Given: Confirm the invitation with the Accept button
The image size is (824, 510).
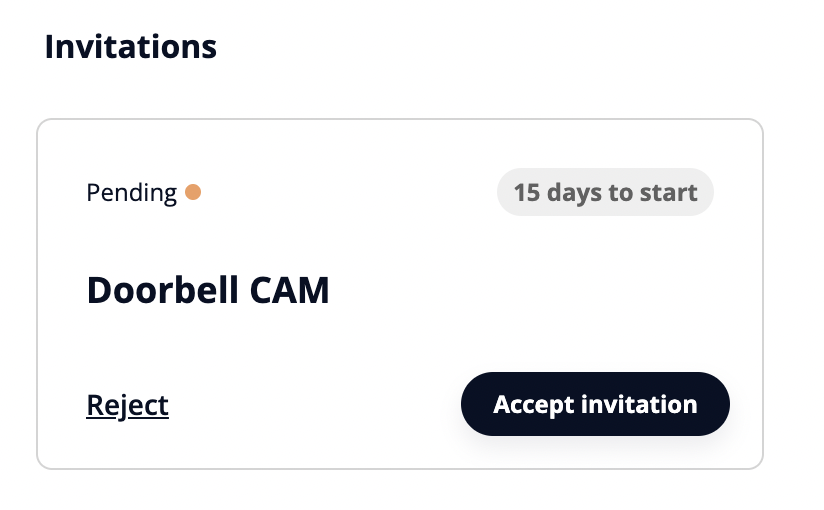Looking at the screenshot, I should pyautogui.click(x=595, y=404).
